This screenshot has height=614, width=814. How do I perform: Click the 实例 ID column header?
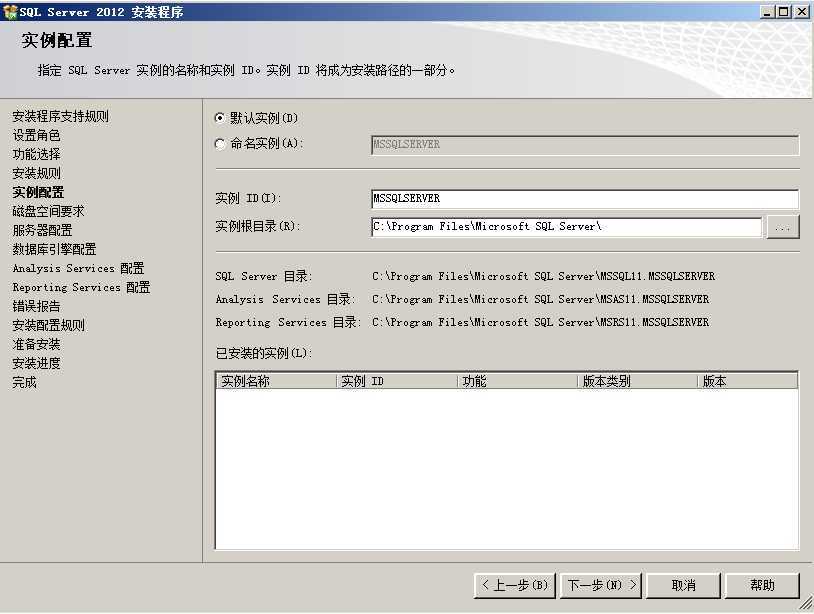(x=397, y=381)
